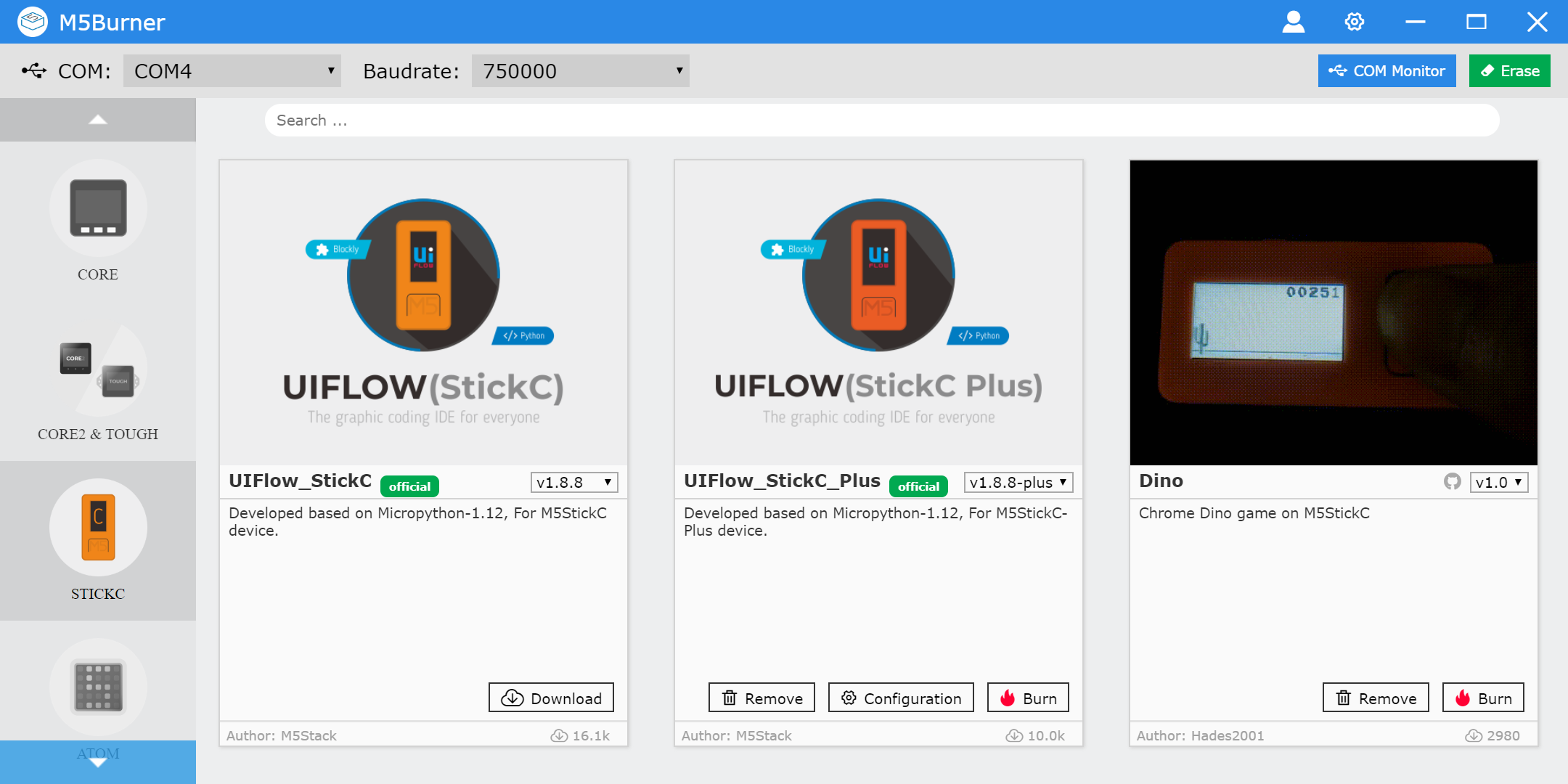Download the UIFlow_StickC firmware

[551, 698]
